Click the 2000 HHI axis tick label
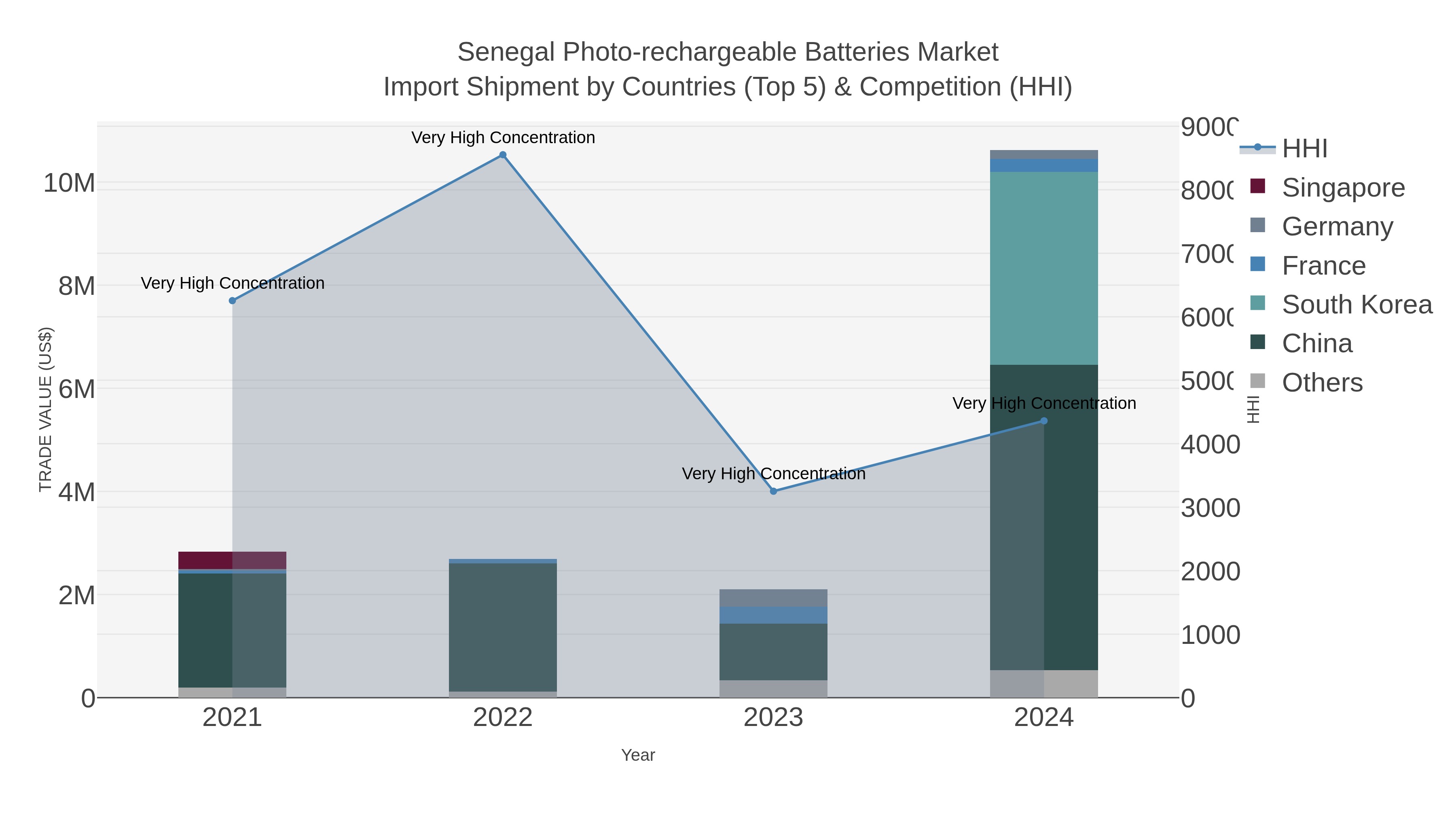This screenshot has height=819, width=1456. 1210,571
